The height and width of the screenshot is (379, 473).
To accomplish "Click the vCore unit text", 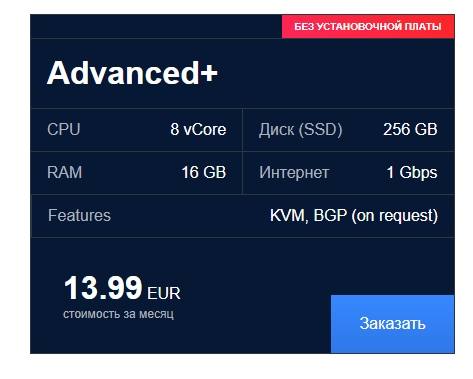I will pyautogui.click(x=205, y=129).
